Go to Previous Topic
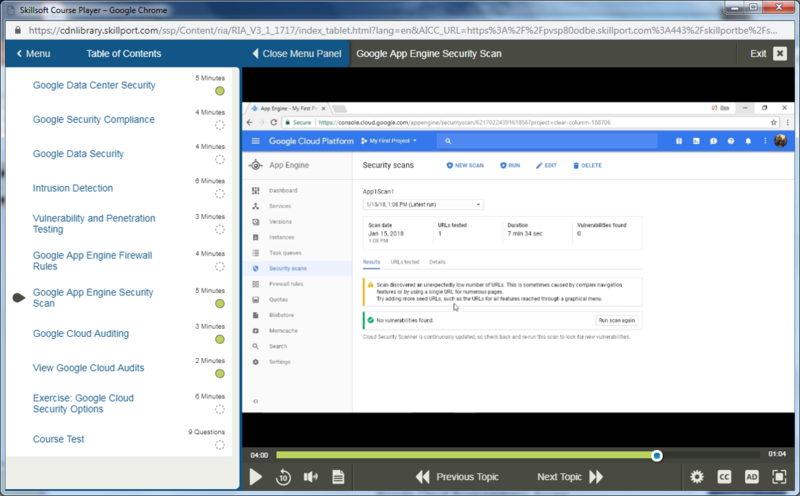 point(457,477)
